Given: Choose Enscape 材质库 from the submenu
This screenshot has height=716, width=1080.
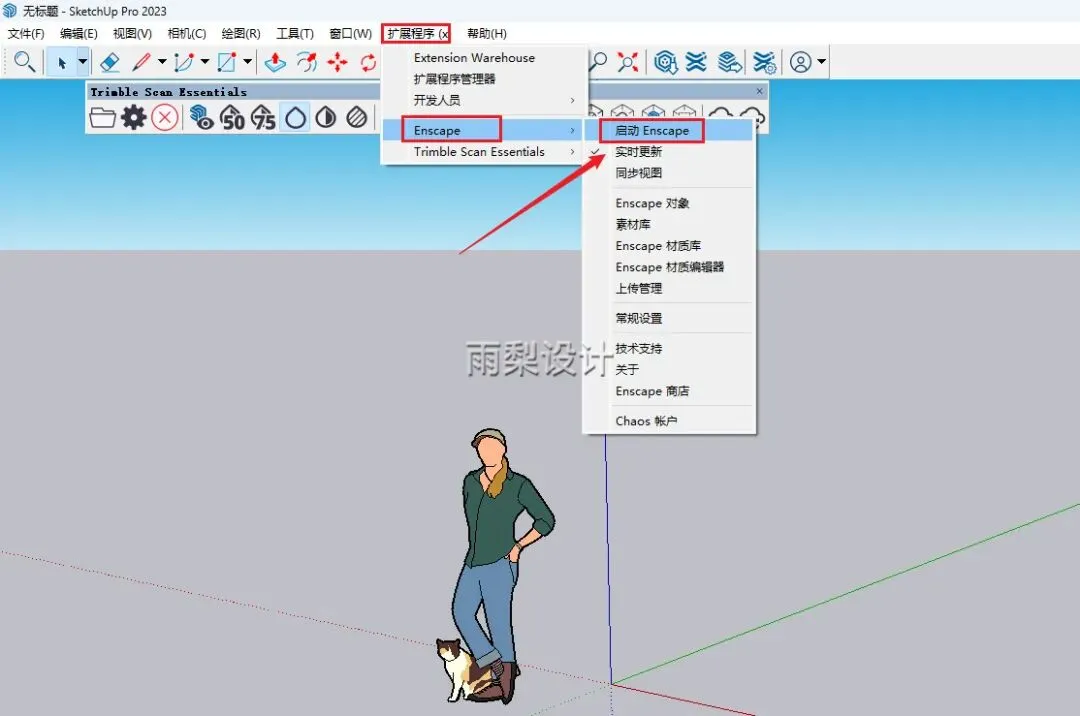Looking at the screenshot, I should pos(669,246).
